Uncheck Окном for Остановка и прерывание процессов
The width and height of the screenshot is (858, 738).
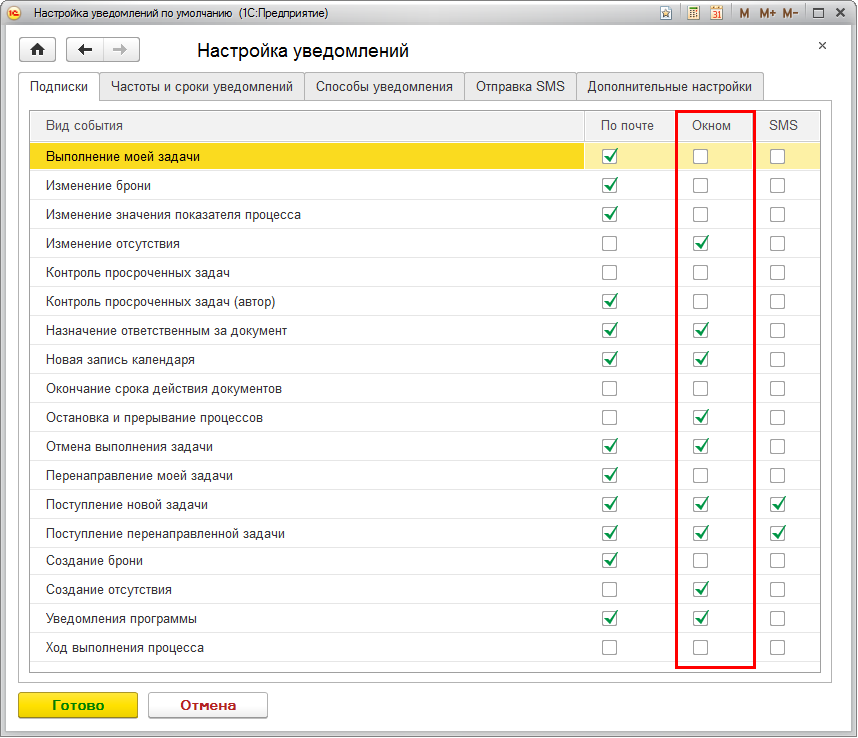pyautogui.click(x=700, y=417)
